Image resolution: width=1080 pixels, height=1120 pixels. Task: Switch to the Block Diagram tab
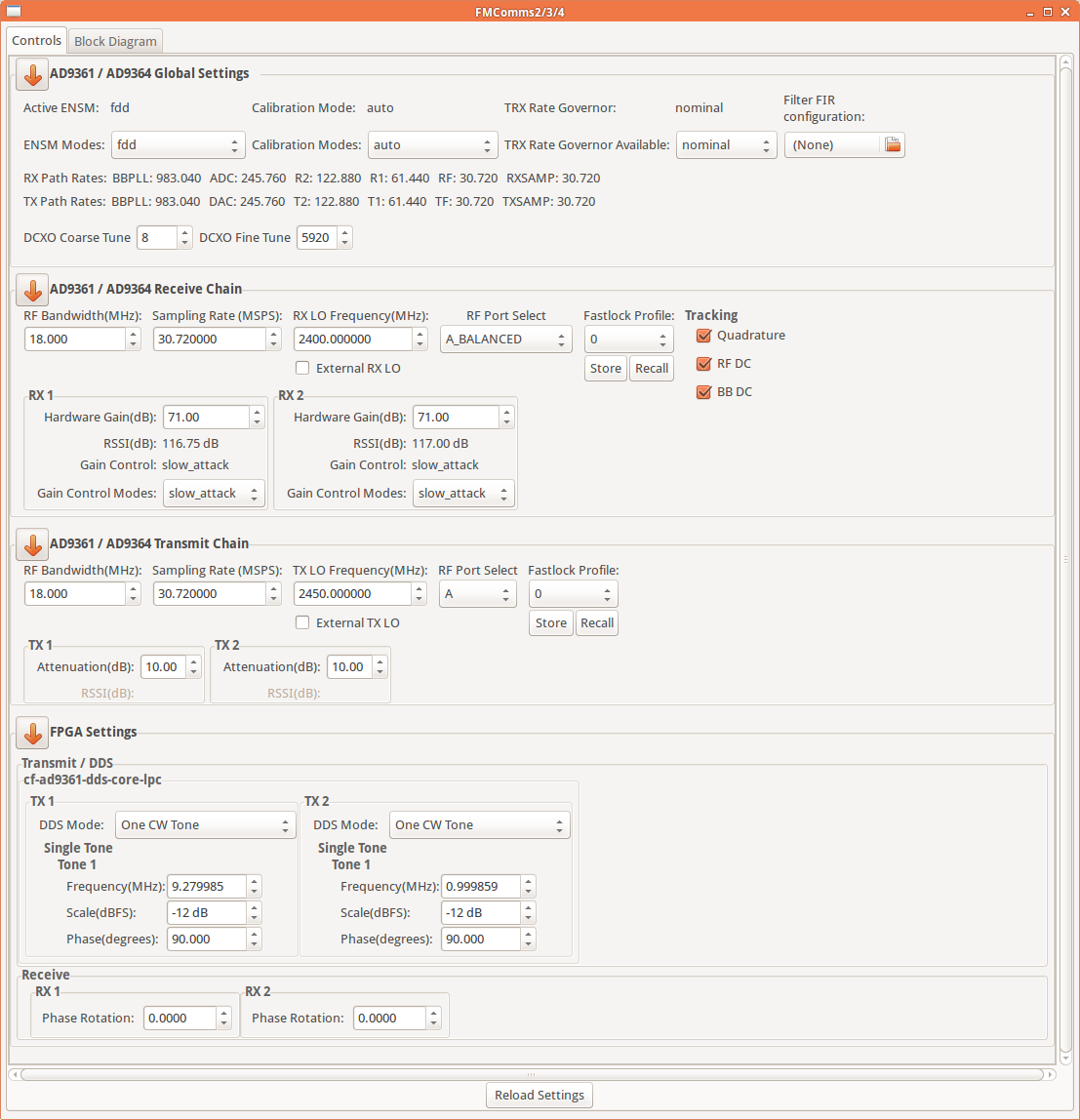[115, 41]
